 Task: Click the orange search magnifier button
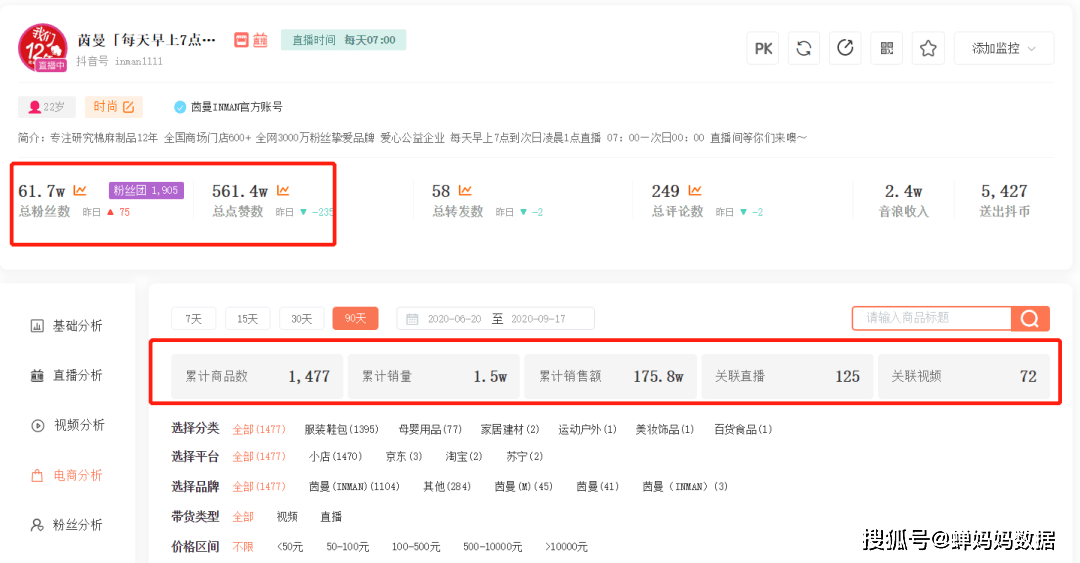[x=1030, y=318]
